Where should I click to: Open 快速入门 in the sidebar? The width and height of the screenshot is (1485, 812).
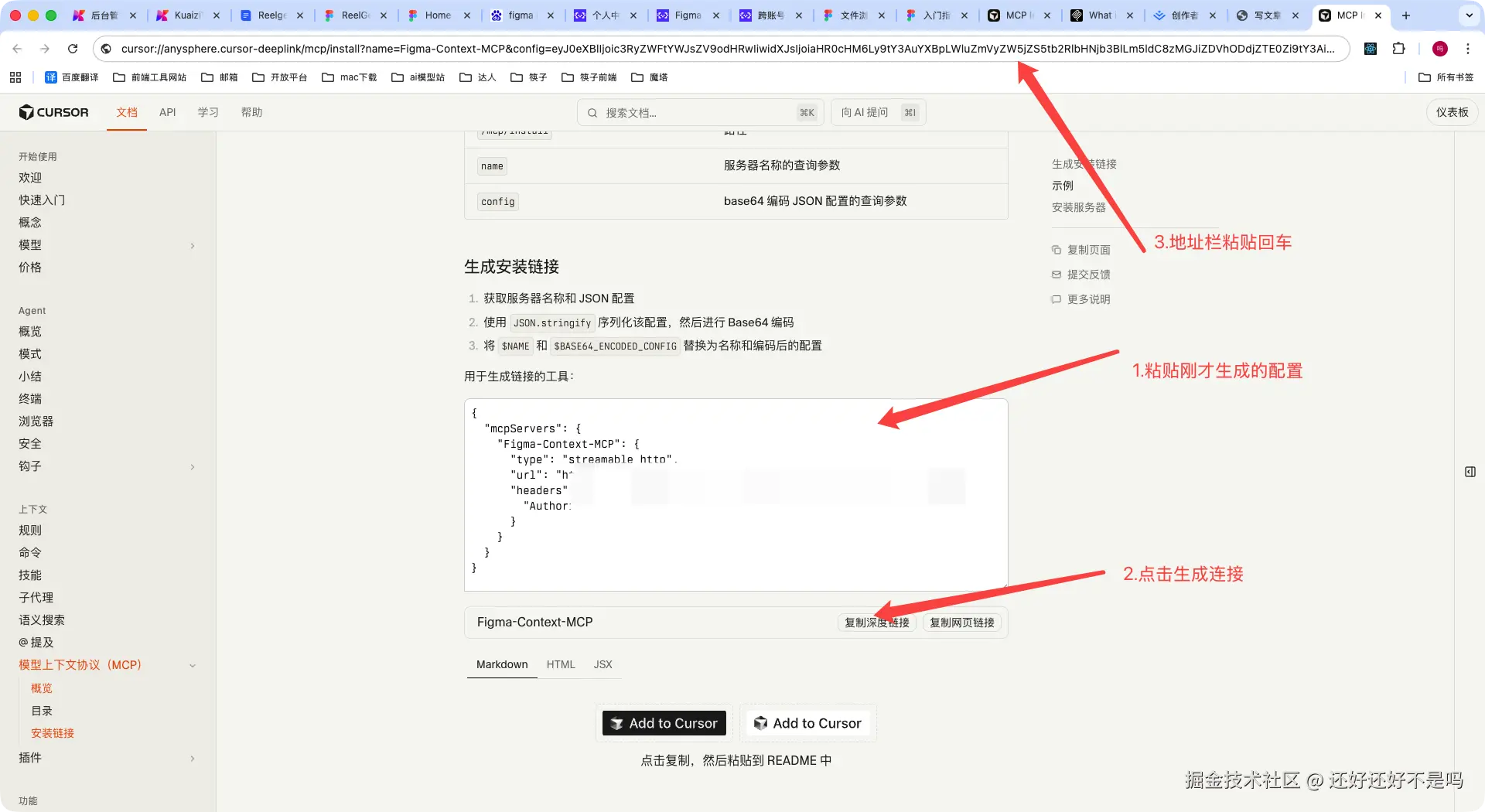click(42, 200)
